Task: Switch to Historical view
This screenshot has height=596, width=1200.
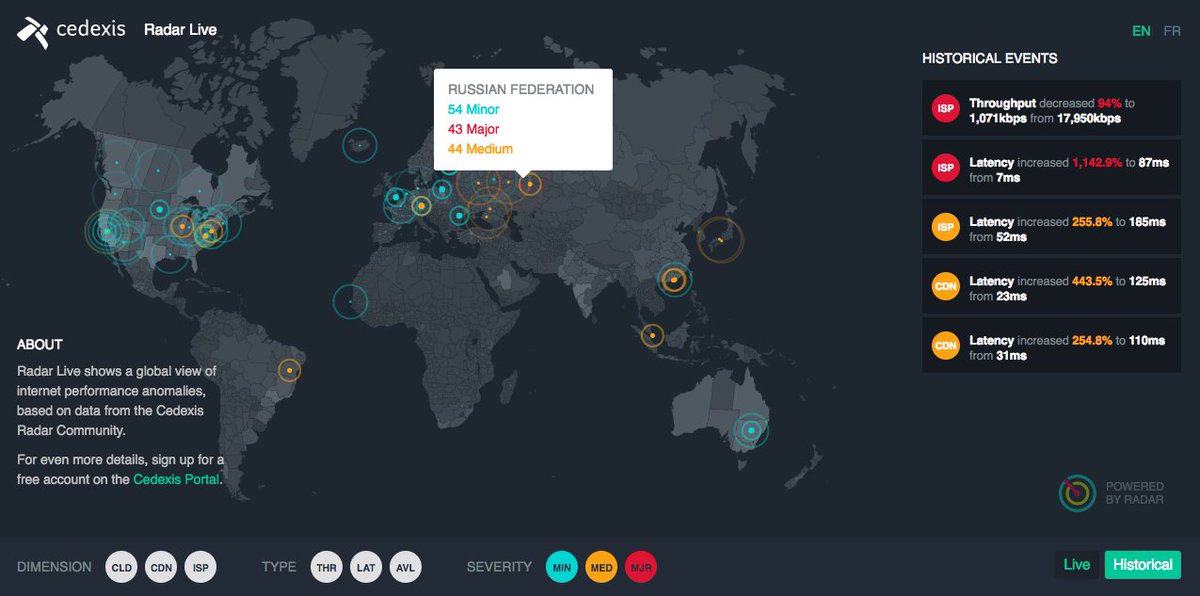Action: (1142, 564)
